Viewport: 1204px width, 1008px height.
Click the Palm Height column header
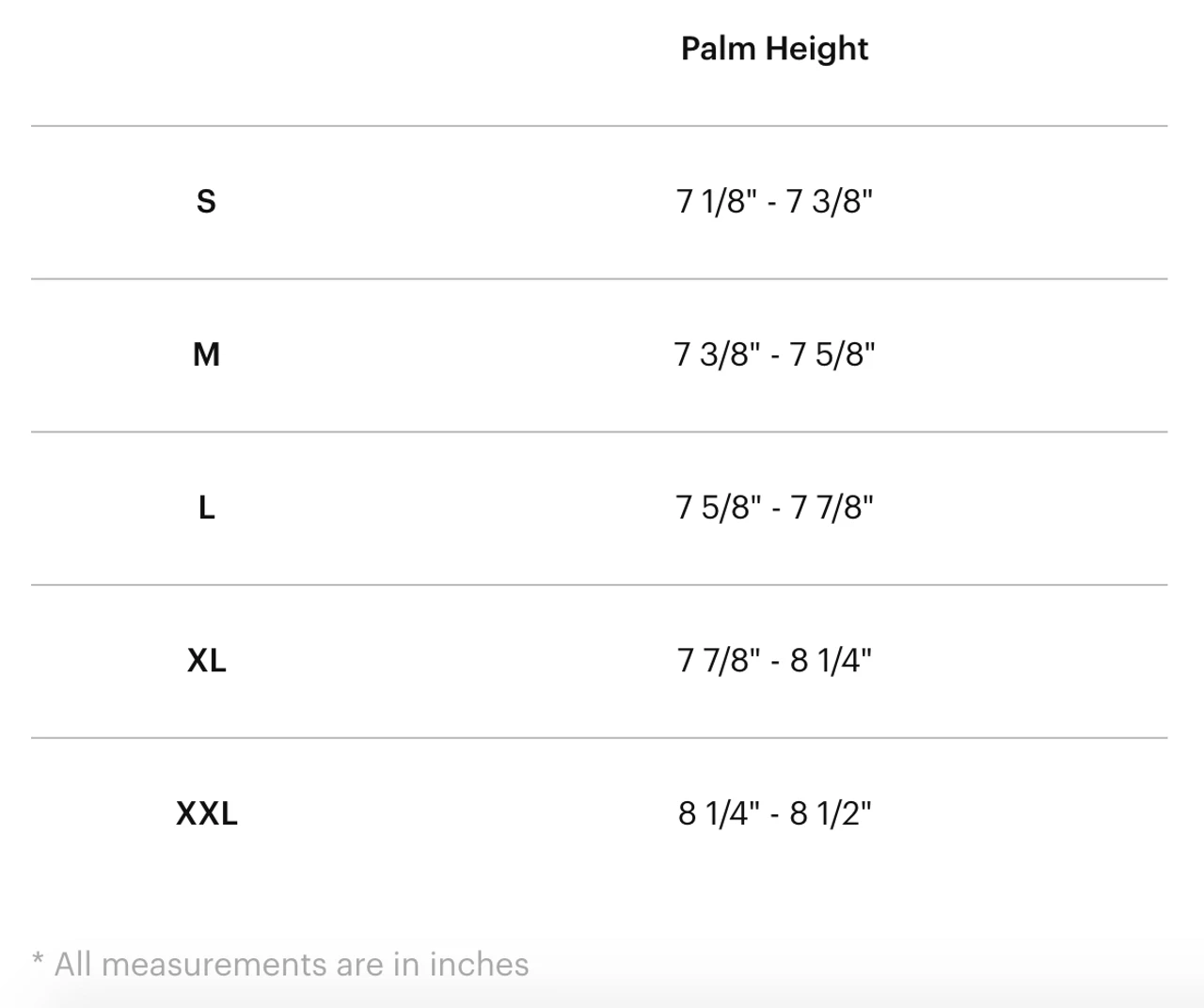pyautogui.click(x=774, y=49)
